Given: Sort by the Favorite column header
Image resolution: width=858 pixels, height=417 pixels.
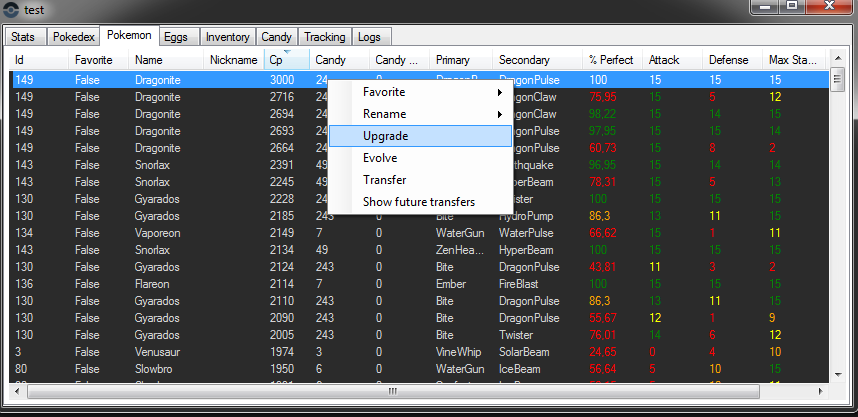Looking at the screenshot, I should (x=98, y=60).
